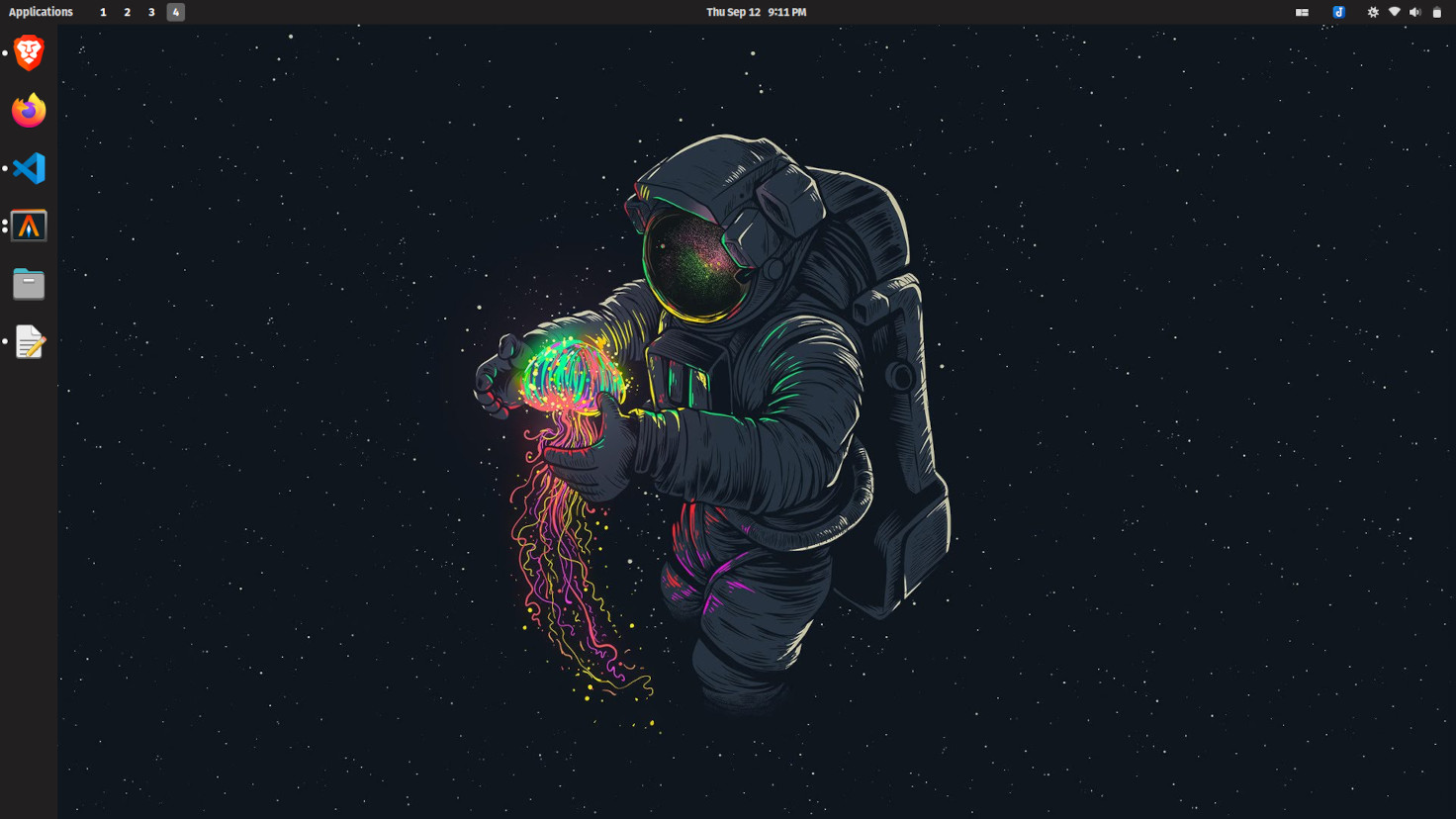Open the Files manager from the dock
The height and width of the screenshot is (819, 1456).
[x=29, y=284]
